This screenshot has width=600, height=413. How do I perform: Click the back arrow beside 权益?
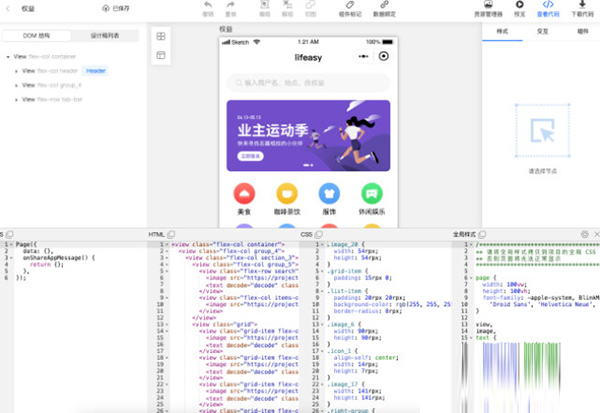click(x=8, y=7)
